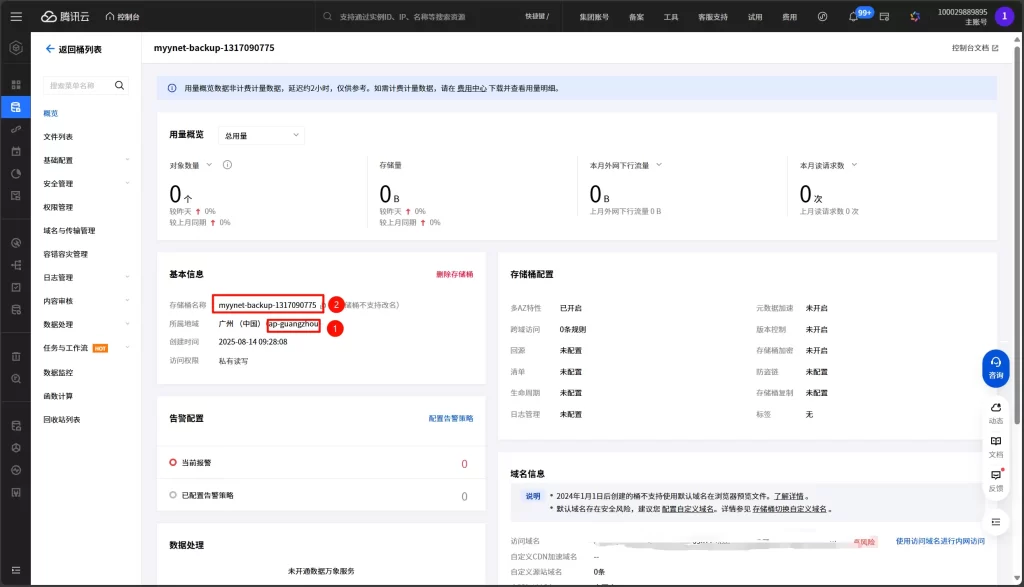The width and height of the screenshot is (1024, 587).
Task: Open the 费用 menu in top bar
Action: 788,15
